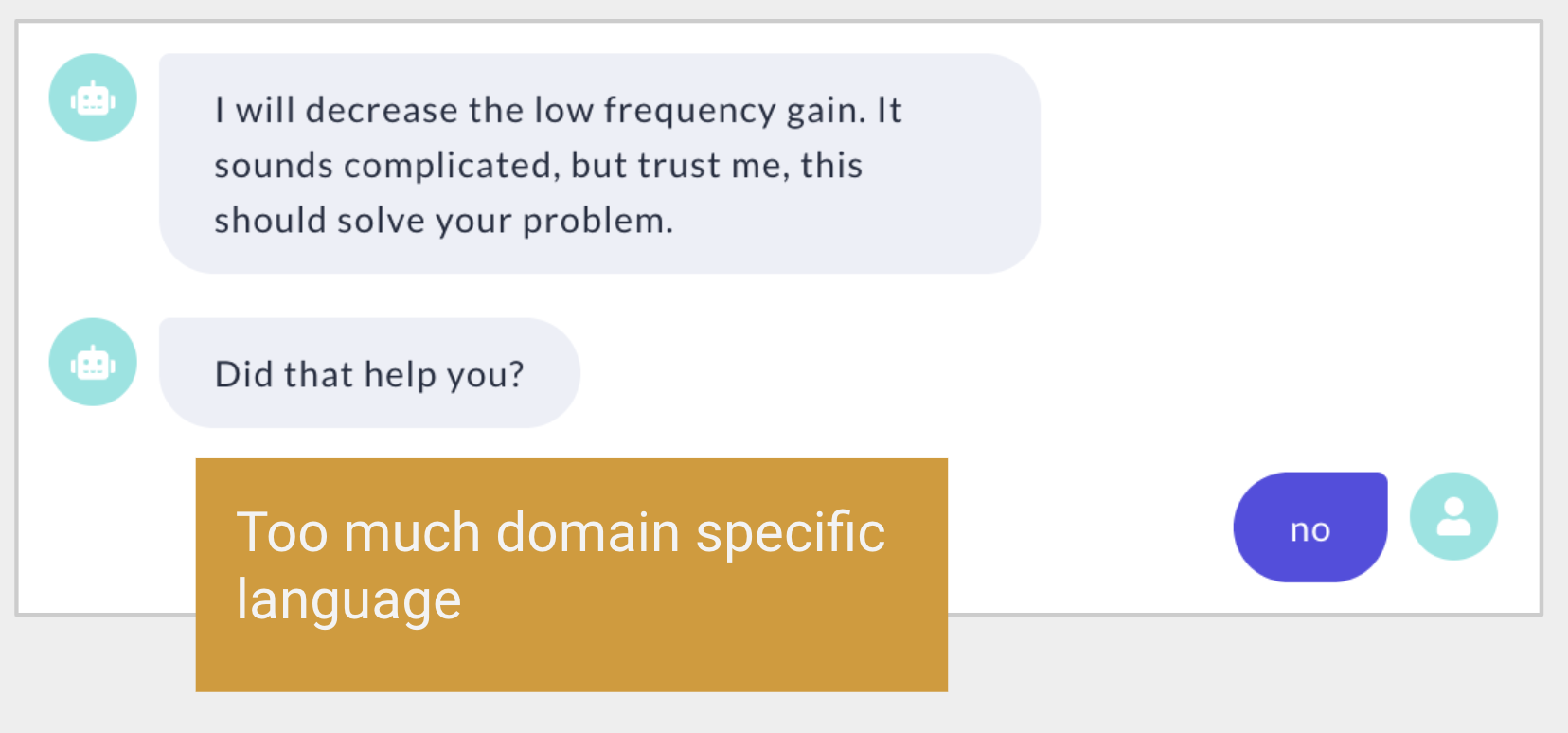Click the robot face inside the second avatar
The height and width of the screenshot is (733, 1568).
(93, 363)
